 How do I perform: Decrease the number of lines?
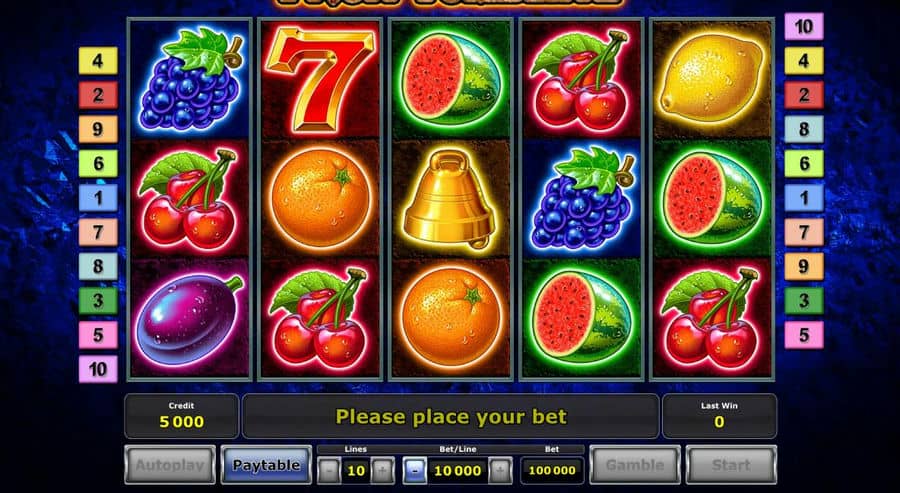tap(328, 471)
